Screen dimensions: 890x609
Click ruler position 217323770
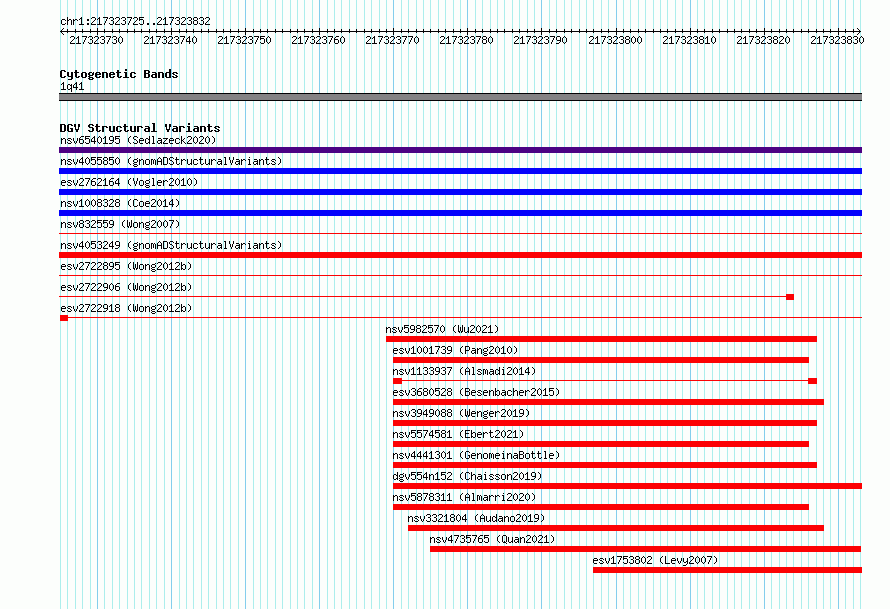pos(392,40)
